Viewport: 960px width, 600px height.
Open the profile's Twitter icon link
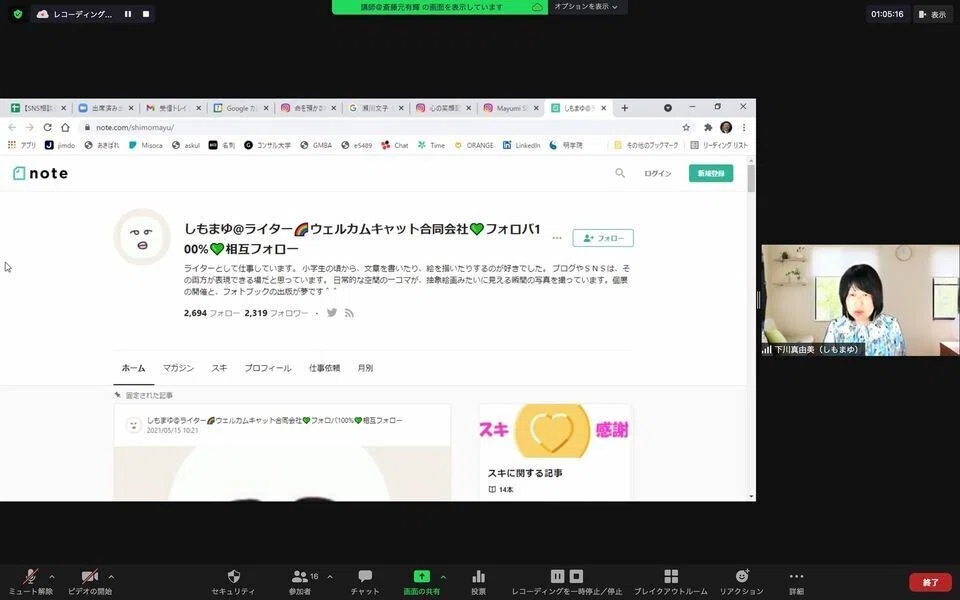pyautogui.click(x=332, y=313)
